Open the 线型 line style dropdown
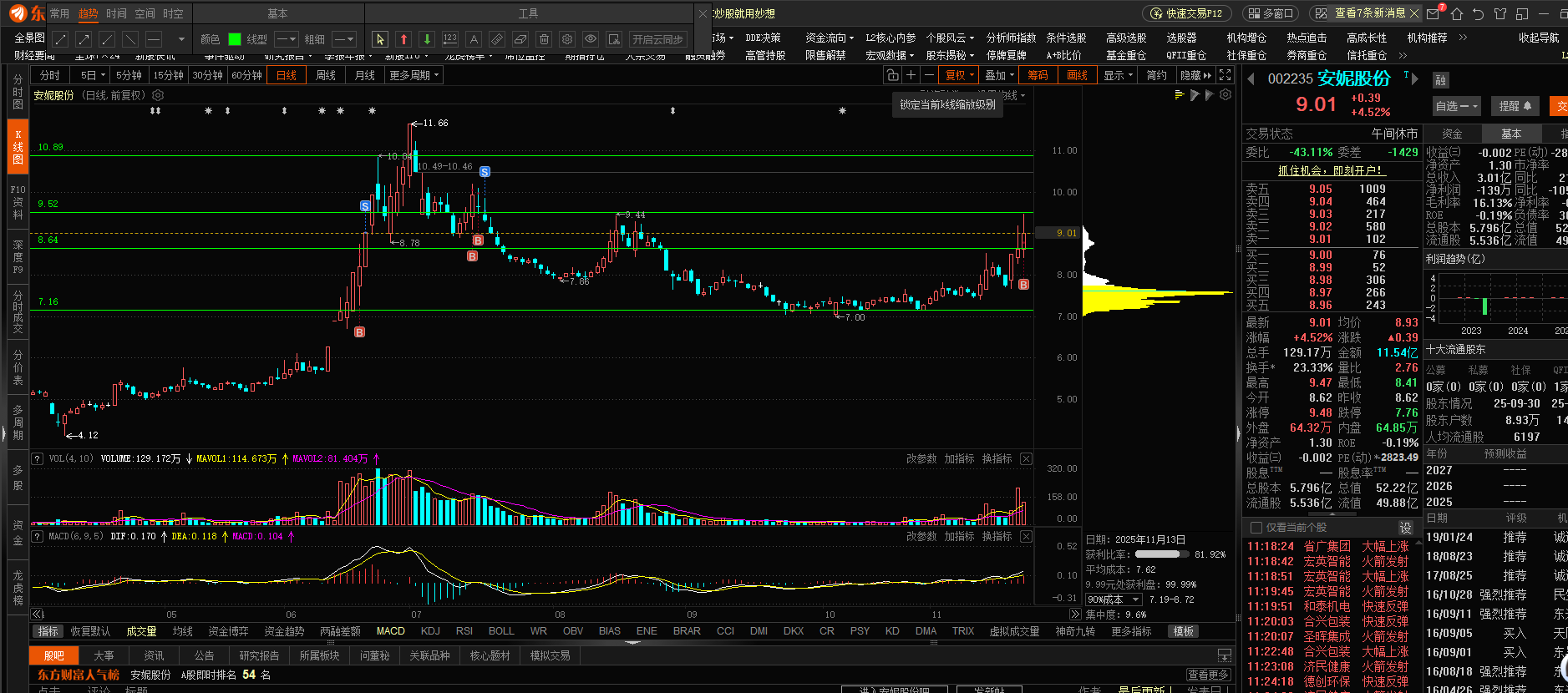This screenshot has width=1568, height=693. click(x=286, y=39)
